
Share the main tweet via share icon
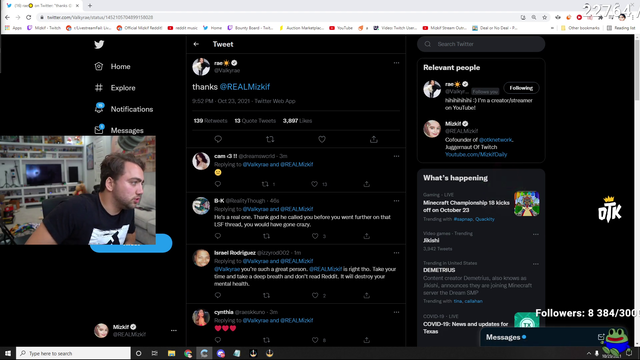click(x=373, y=139)
